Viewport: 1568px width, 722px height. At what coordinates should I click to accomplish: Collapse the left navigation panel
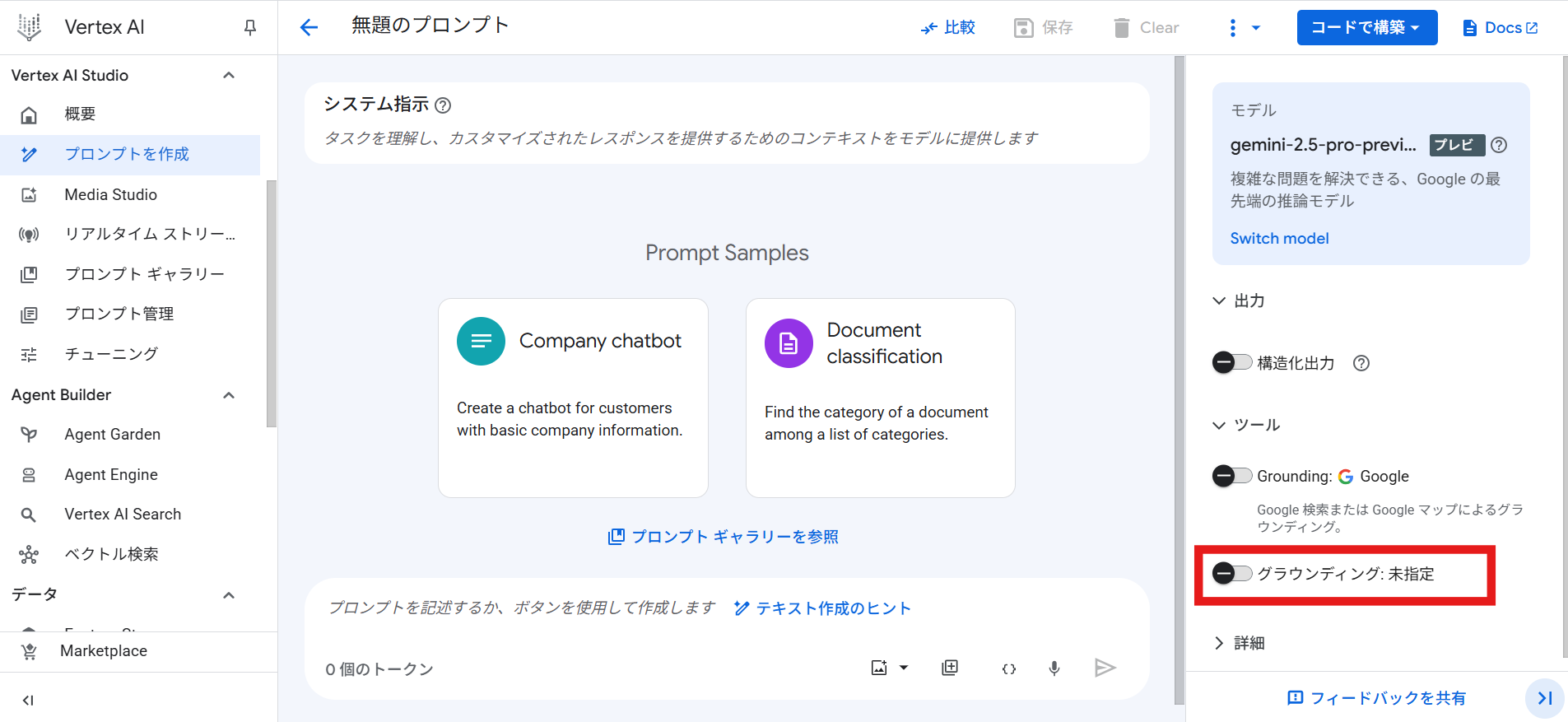(28, 701)
